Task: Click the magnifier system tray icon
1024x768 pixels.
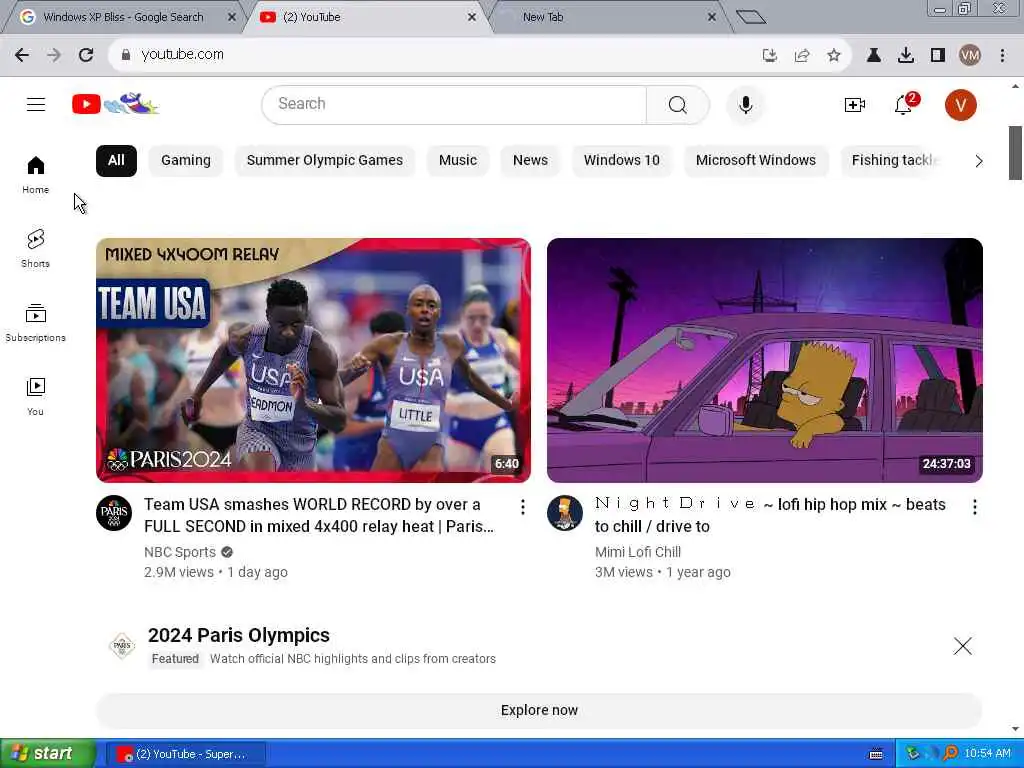Action: click(950, 754)
